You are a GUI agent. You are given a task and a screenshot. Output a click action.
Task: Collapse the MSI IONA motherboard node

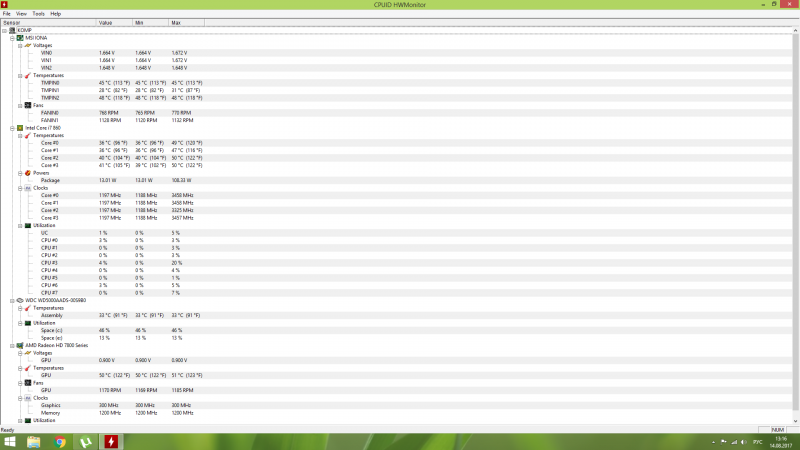click(x=12, y=38)
